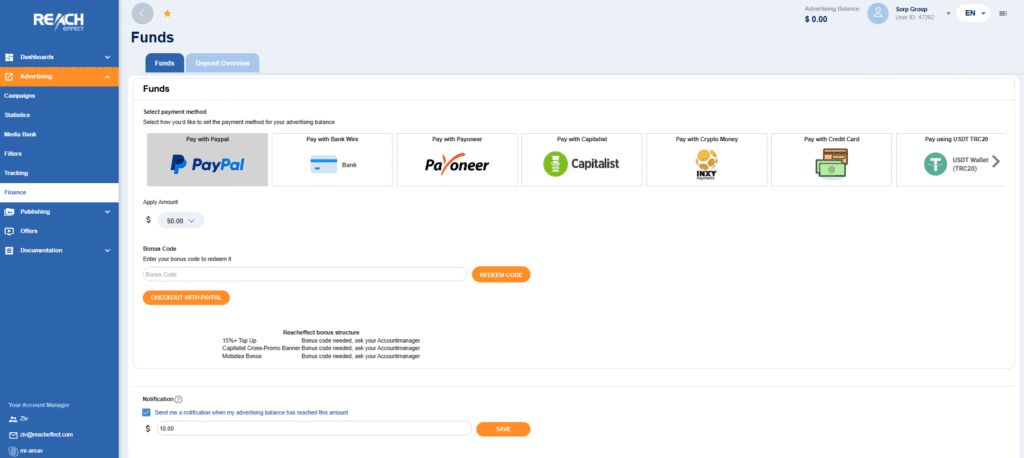Viewport: 1024px width, 458px height.
Task: Switch to the Deposit Overview tab
Action: 223,63
